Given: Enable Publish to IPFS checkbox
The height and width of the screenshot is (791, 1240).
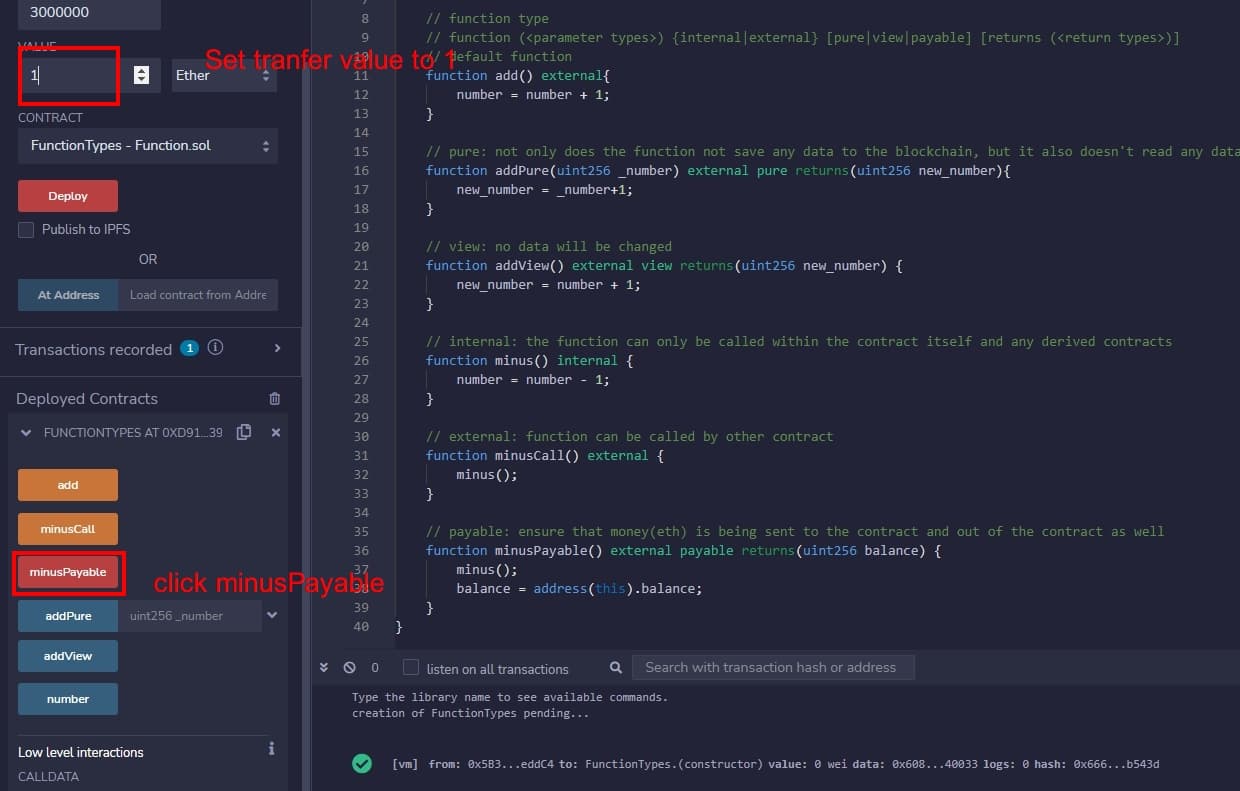Looking at the screenshot, I should click(x=26, y=229).
